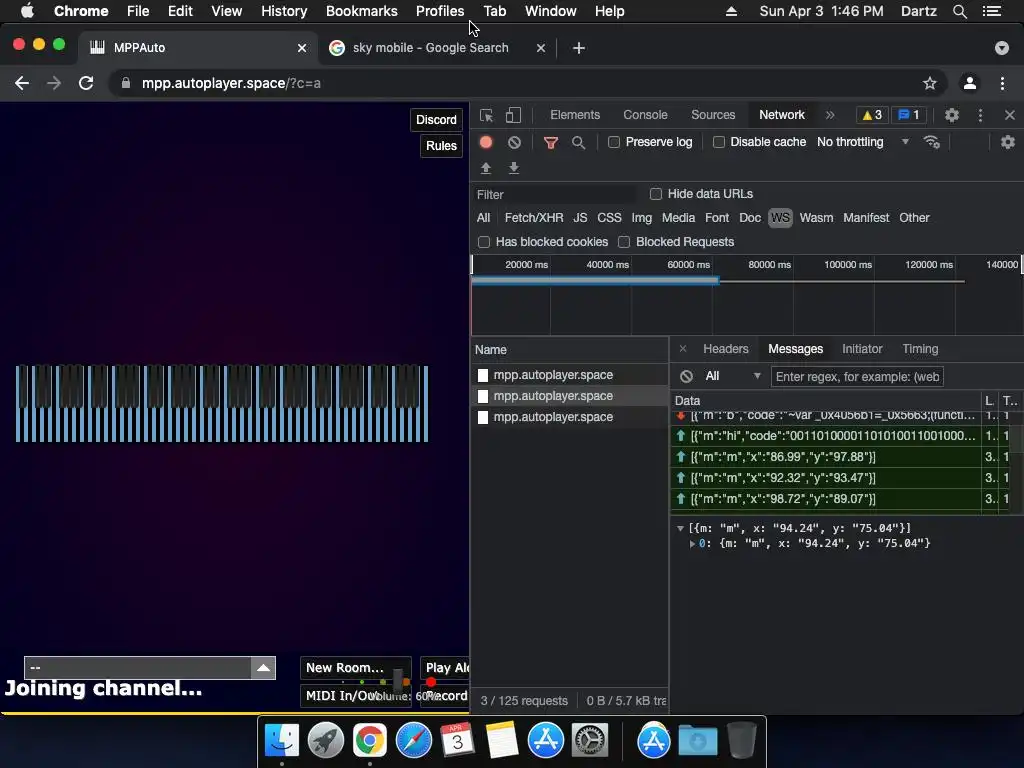Click the New Room... button
1024x768 pixels.
355,668
